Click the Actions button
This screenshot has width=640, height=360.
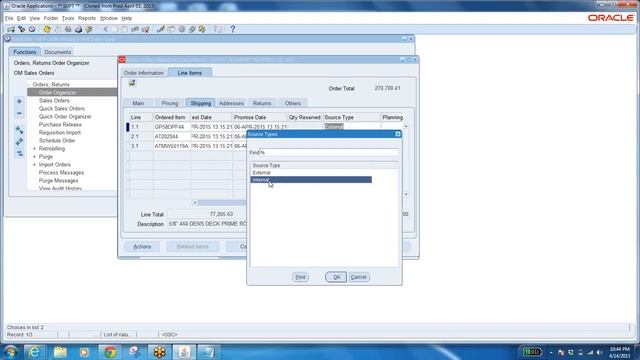coord(142,247)
